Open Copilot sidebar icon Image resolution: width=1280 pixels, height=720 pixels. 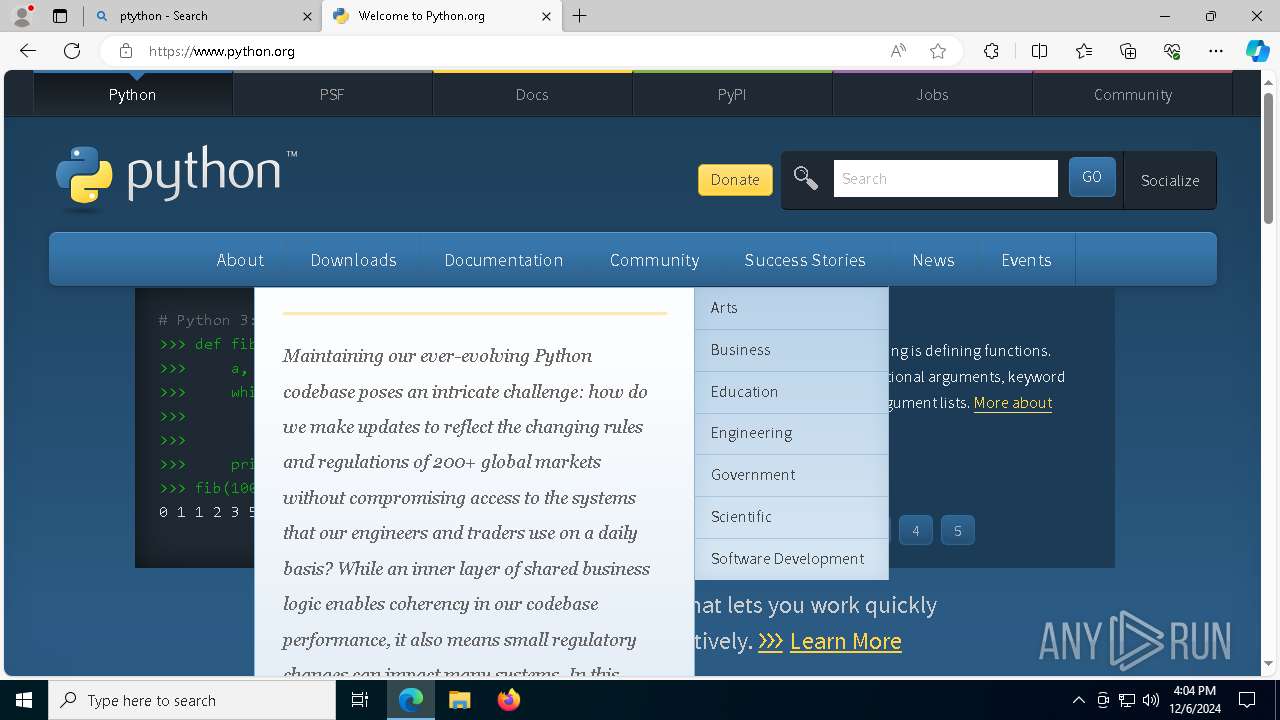[x=1257, y=51]
